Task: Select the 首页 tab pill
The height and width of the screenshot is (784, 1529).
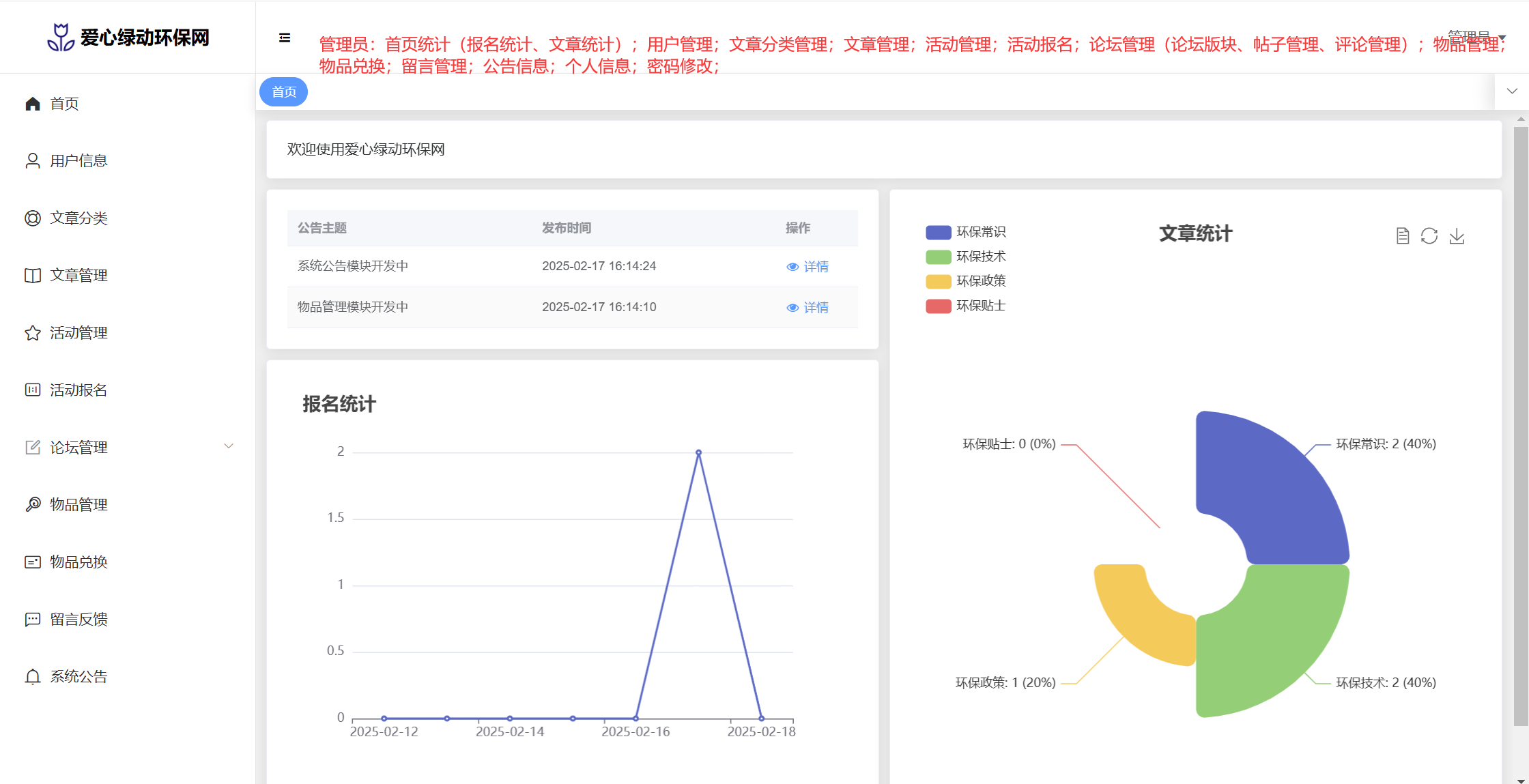Action: pyautogui.click(x=284, y=92)
